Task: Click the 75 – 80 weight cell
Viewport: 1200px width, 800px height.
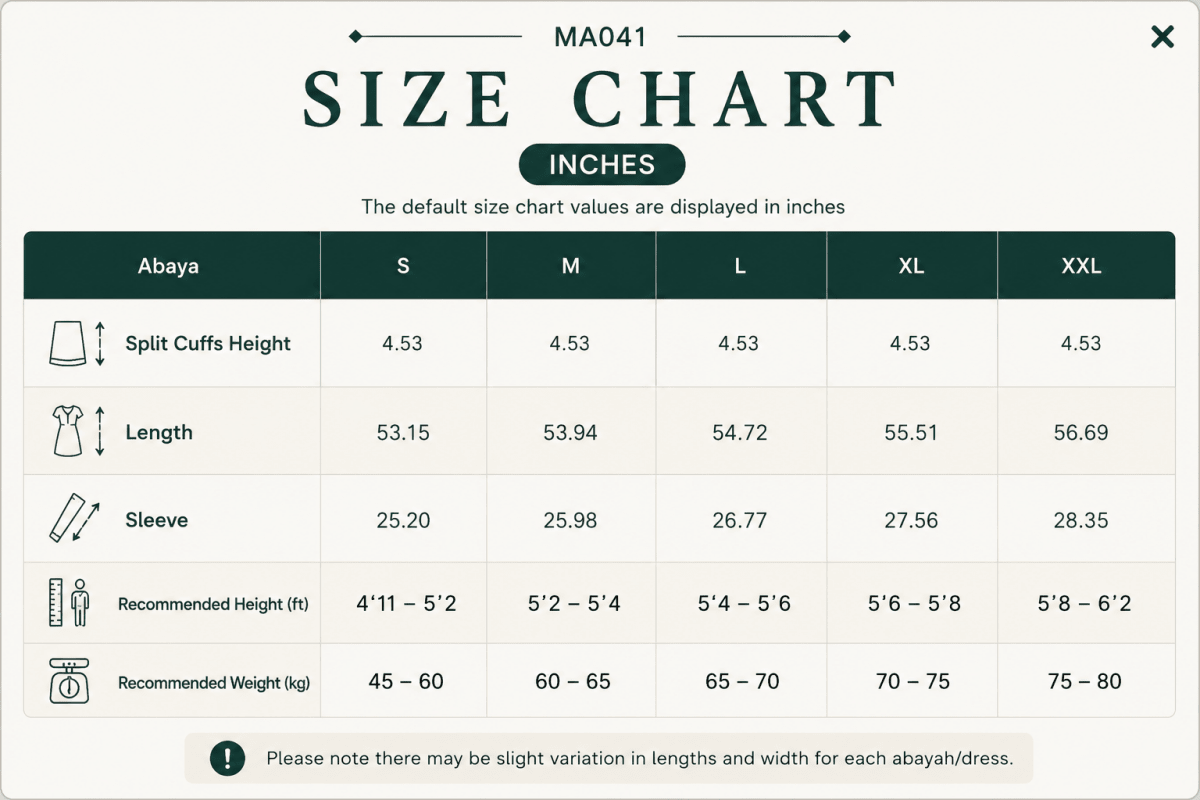Action: 1085,682
